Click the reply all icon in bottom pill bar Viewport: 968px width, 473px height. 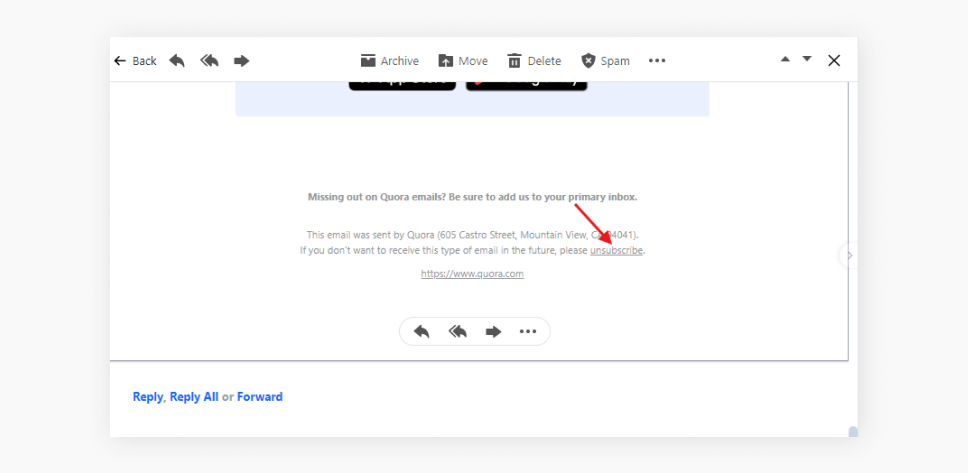457,332
